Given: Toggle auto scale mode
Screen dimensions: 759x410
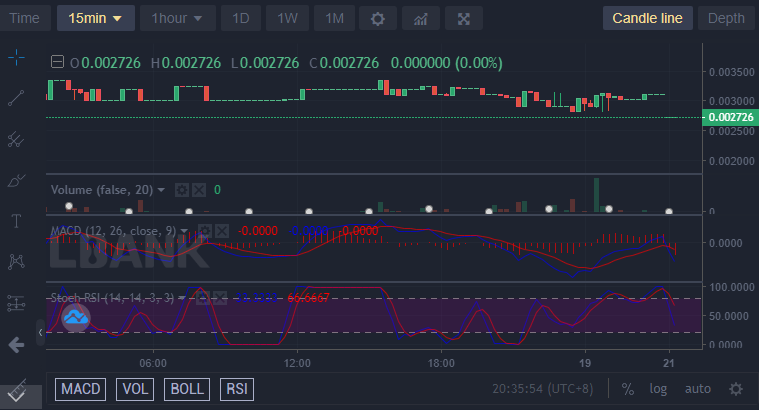Looking at the screenshot, I should point(697,388).
